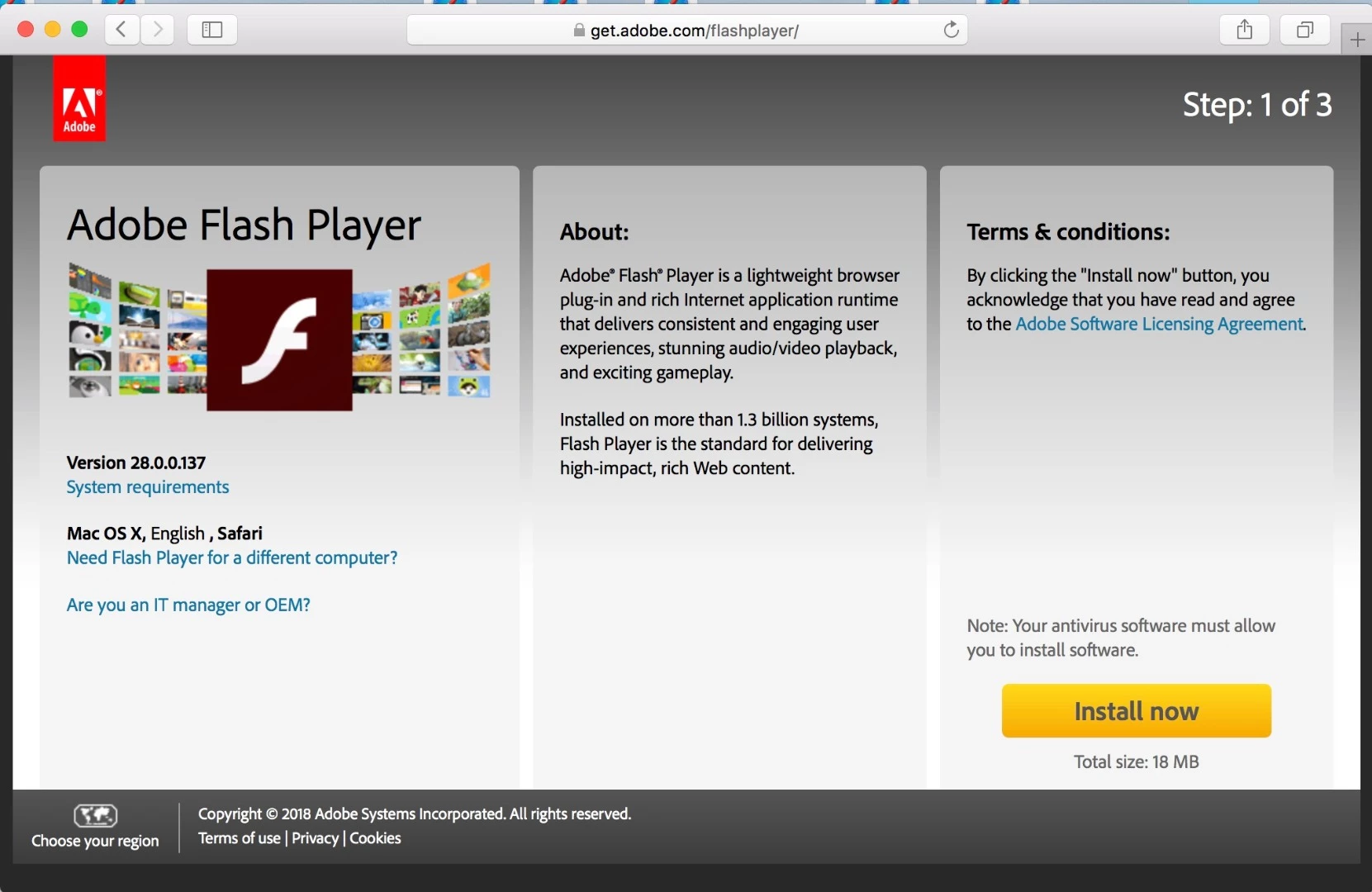1372x892 pixels.
Task: Click the Safari back arrow button
Action: point(121,30)
